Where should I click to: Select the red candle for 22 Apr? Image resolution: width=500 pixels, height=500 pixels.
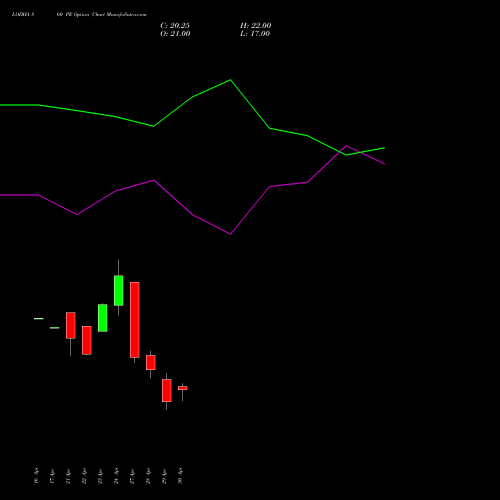87,340
